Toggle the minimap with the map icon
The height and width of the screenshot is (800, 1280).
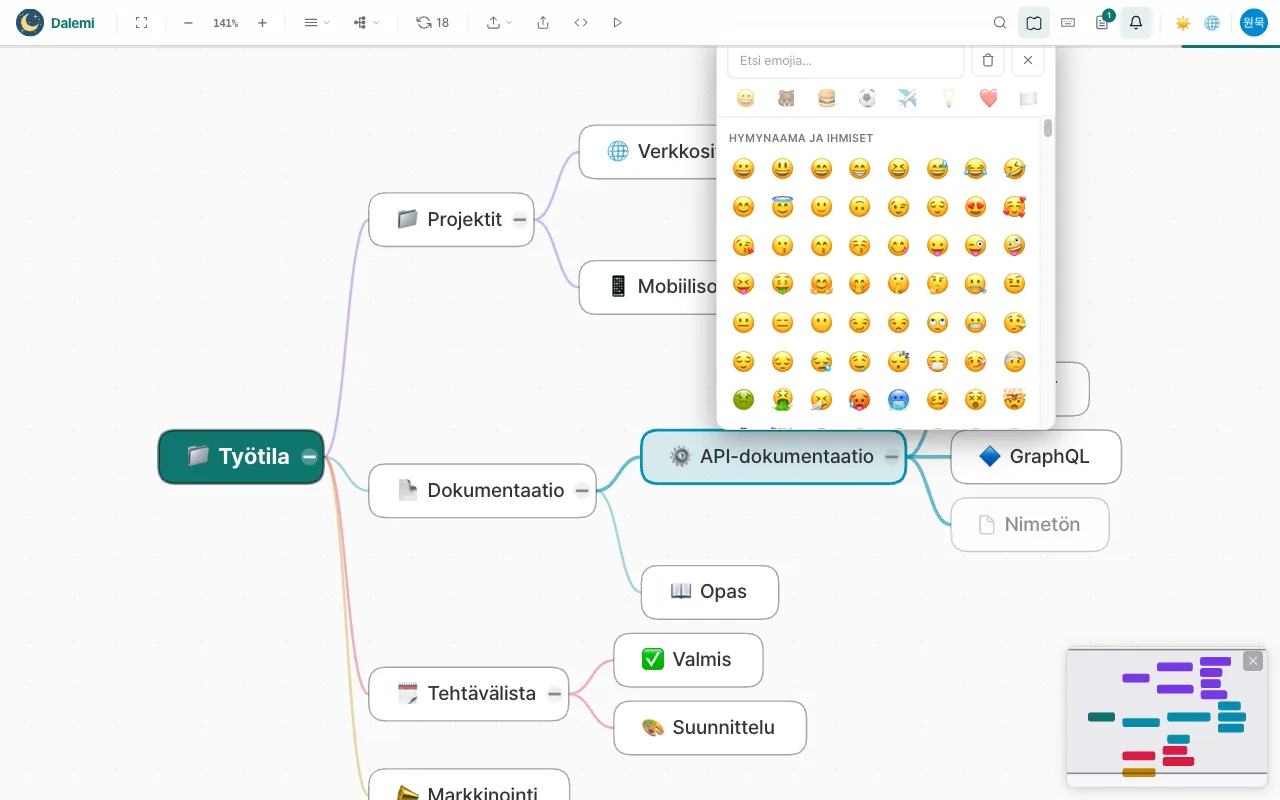coord(1034,22)
